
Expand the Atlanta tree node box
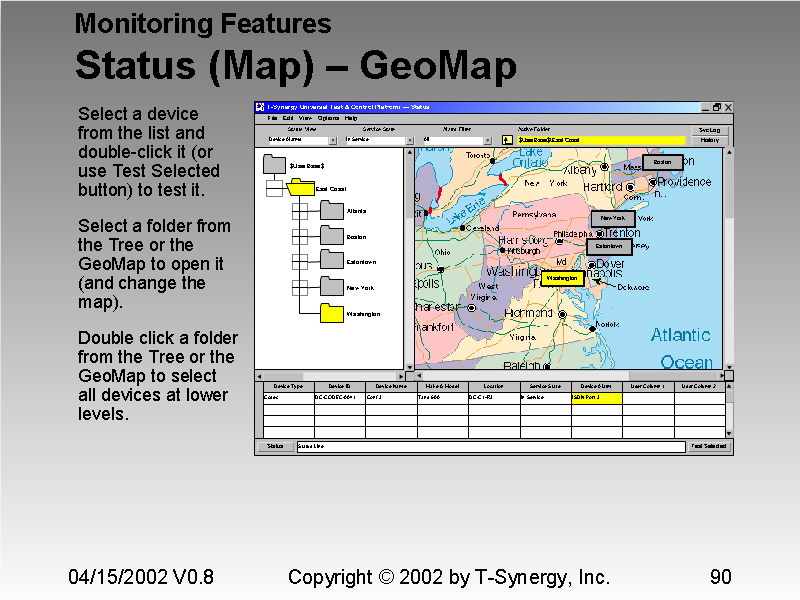[298, 210]
